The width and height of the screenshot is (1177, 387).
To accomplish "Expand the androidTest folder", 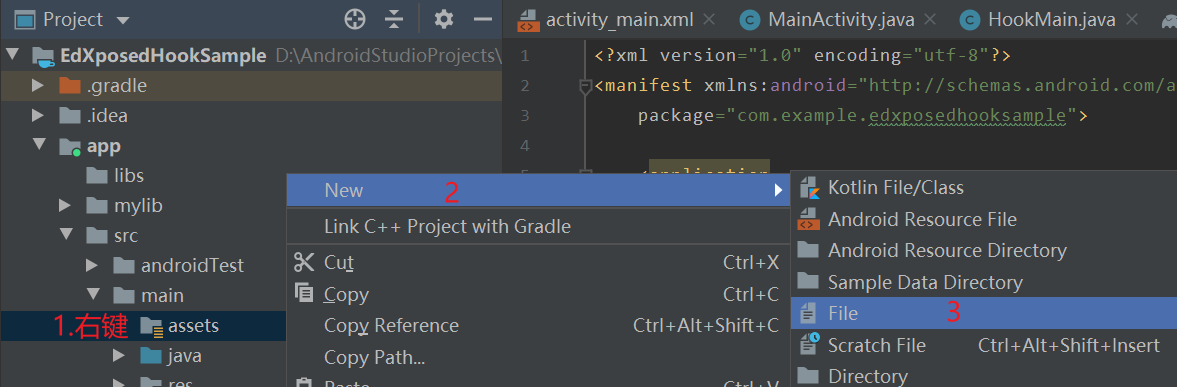I will (92, 266).
